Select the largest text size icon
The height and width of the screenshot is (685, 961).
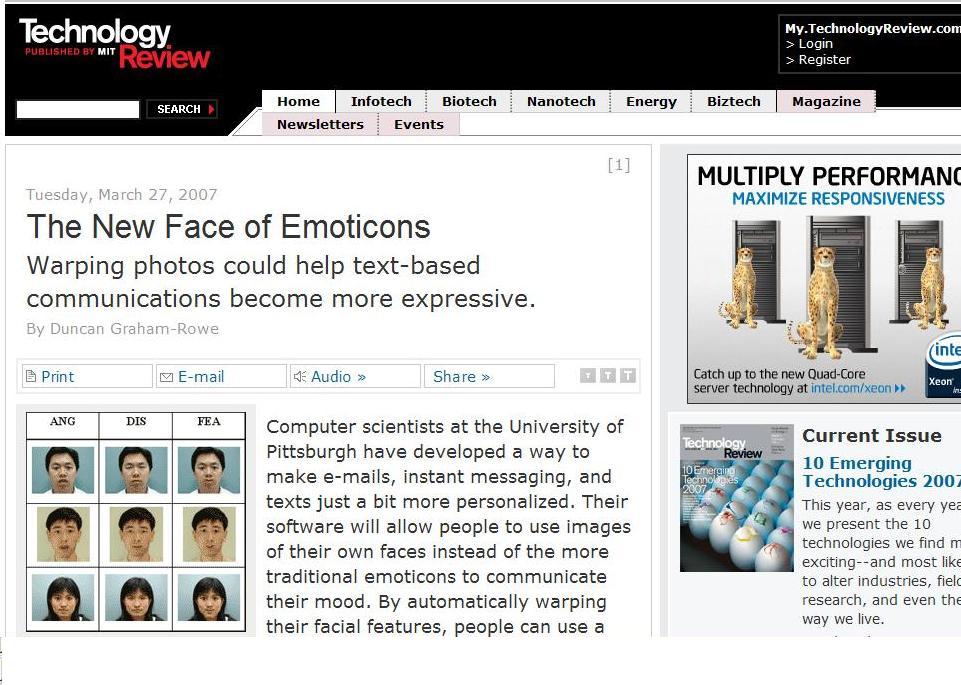tap(628, 376)
